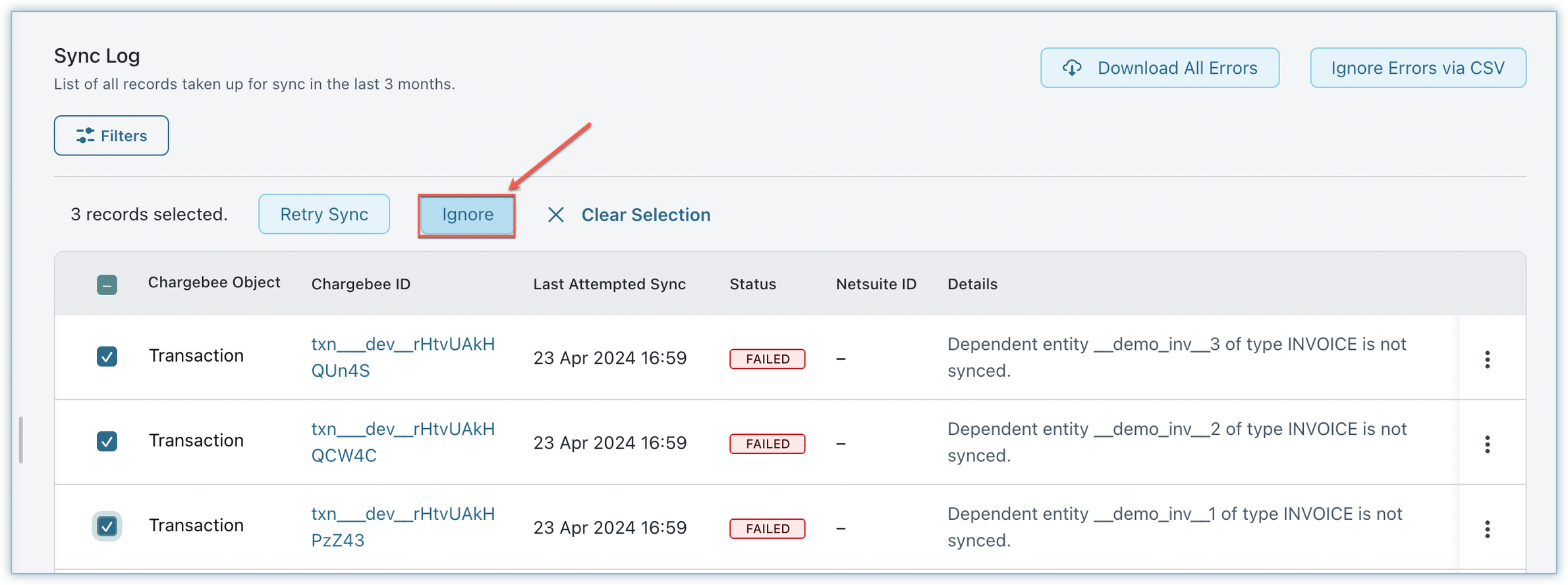
Task: Click the Clear Selection link
Action: [645, 215]
